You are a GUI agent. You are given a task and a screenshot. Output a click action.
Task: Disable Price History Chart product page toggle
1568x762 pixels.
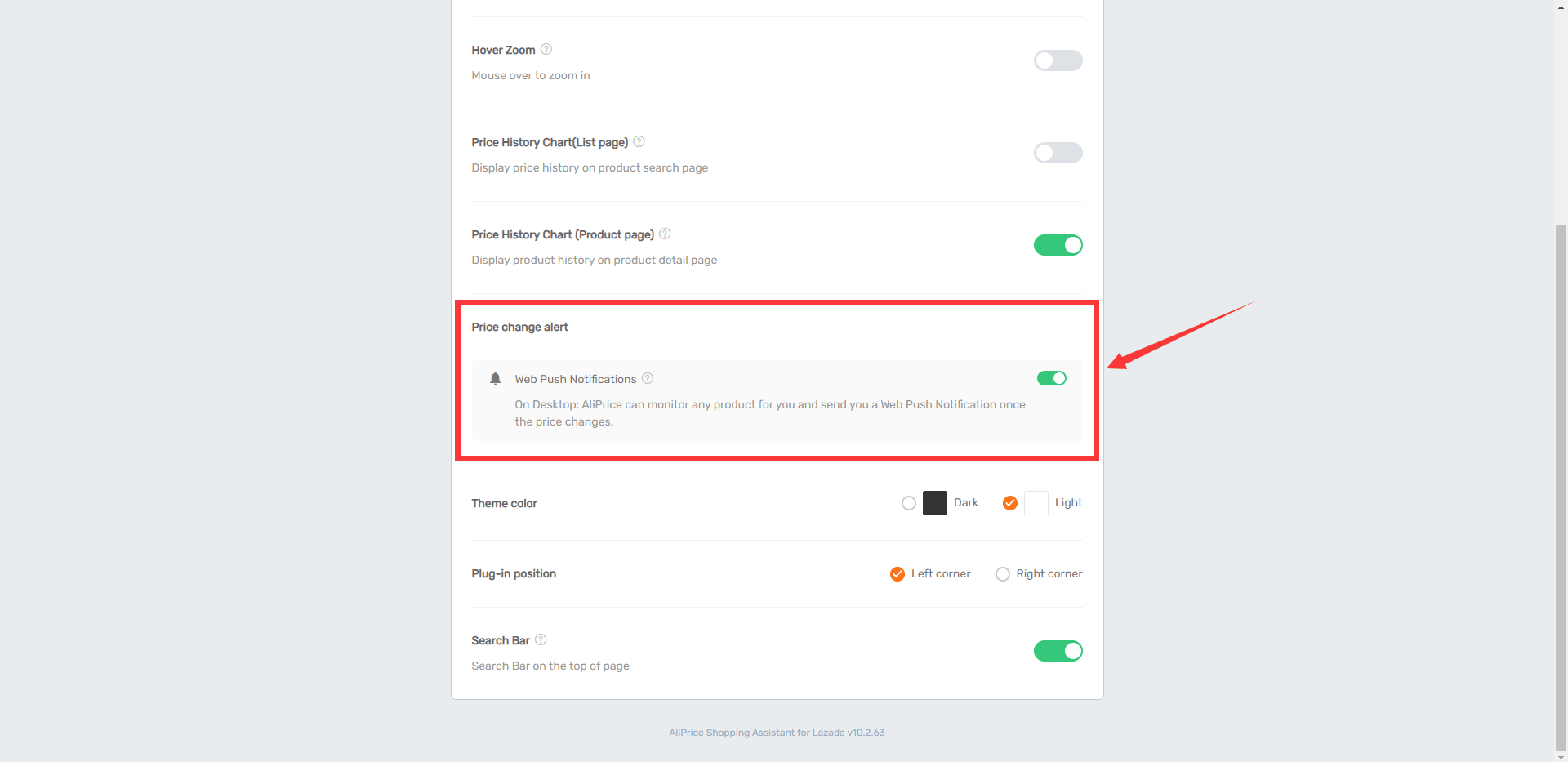click(x=1058, y=245)
